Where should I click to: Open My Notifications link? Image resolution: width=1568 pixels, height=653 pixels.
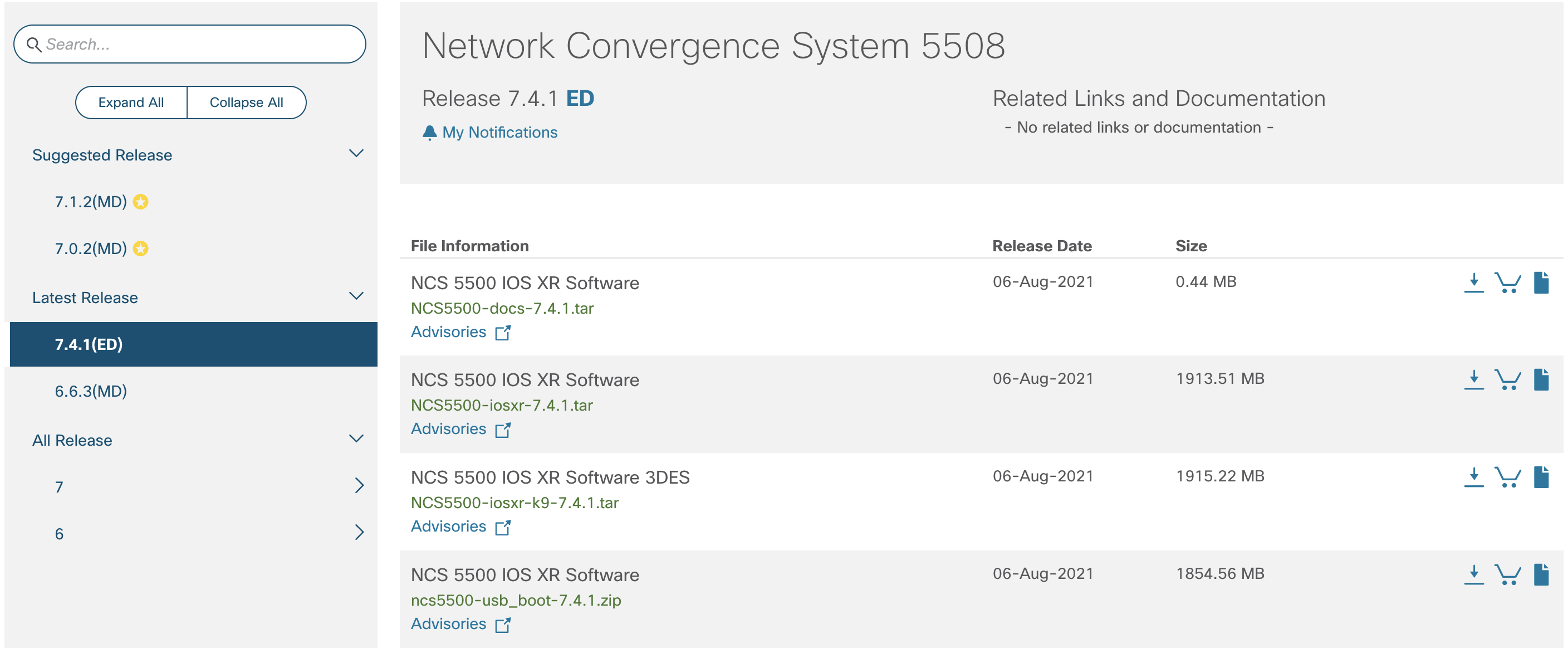click(x=499, y=132)
